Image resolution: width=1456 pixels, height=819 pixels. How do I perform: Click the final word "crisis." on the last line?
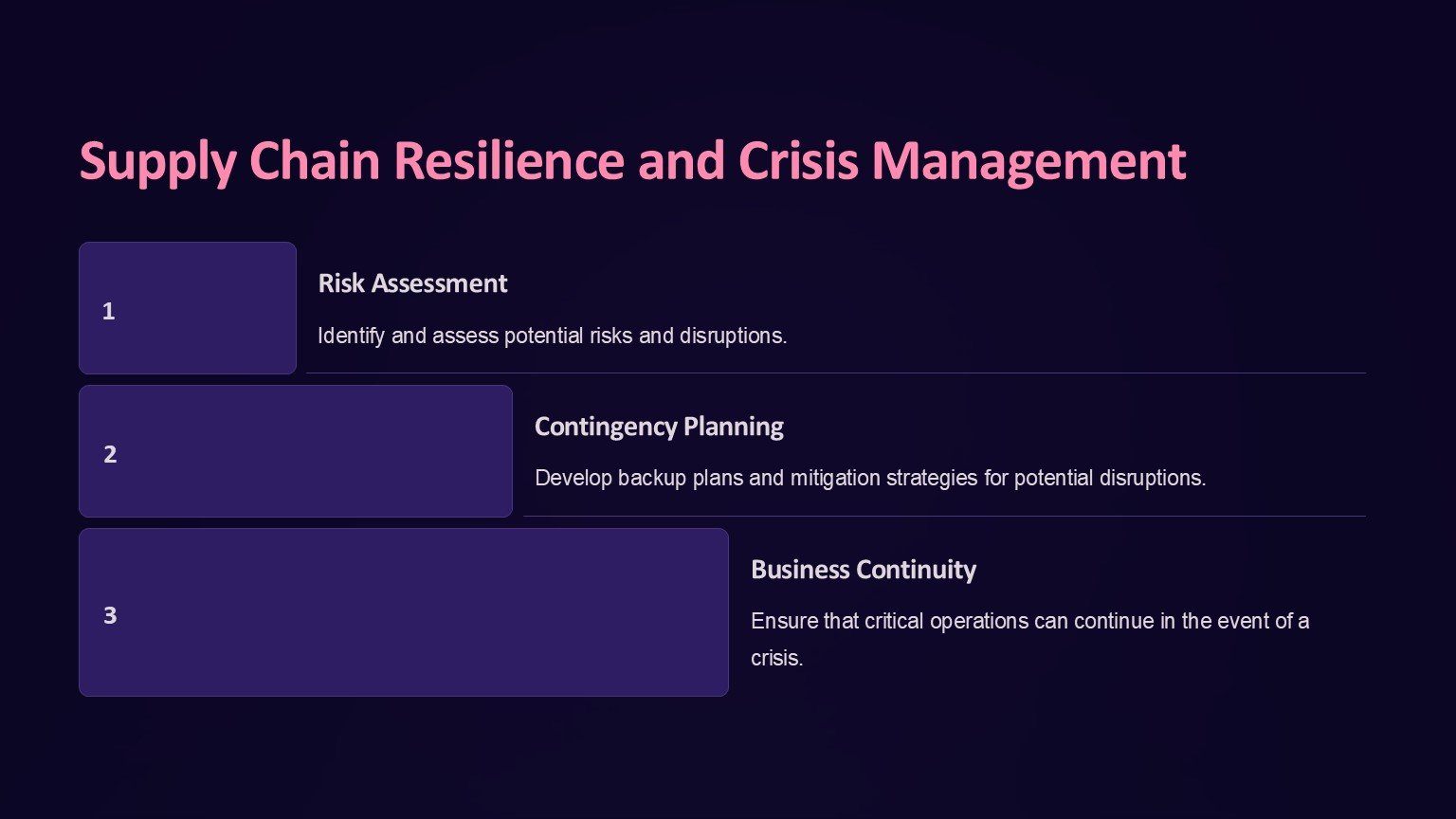776,658
